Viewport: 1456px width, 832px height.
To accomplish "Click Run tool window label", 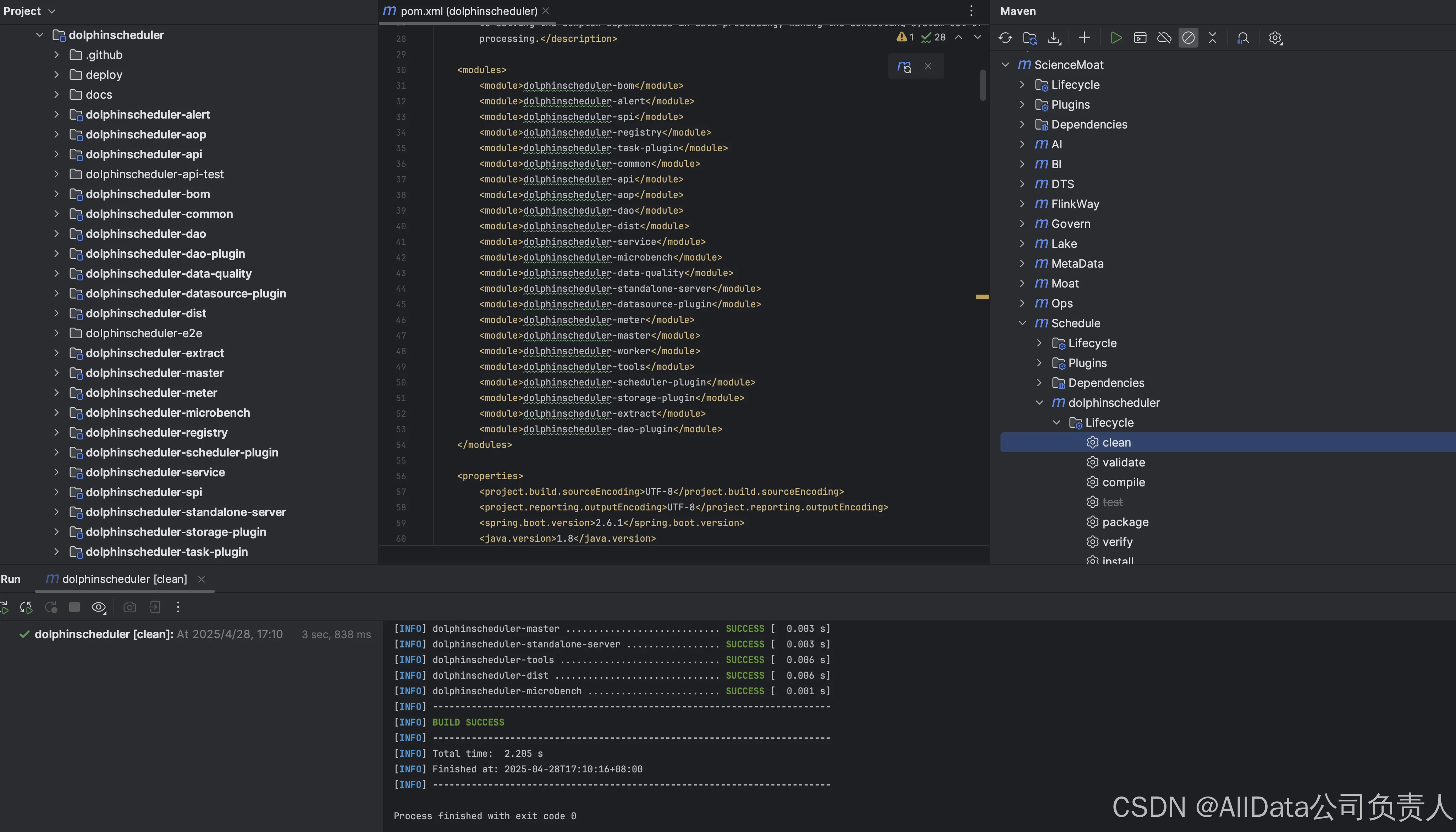I will [x=10, y=579].
